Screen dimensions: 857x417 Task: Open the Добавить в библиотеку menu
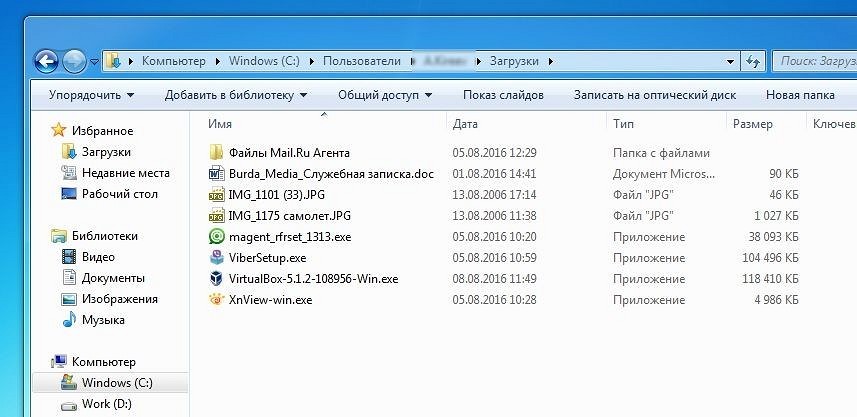[236, 95]
